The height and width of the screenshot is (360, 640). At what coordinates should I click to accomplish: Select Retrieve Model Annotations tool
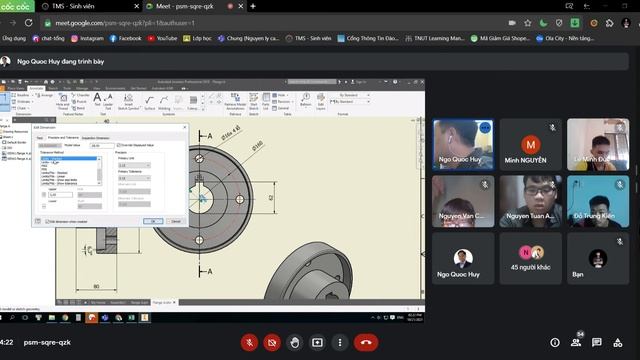tap(236, 101)
